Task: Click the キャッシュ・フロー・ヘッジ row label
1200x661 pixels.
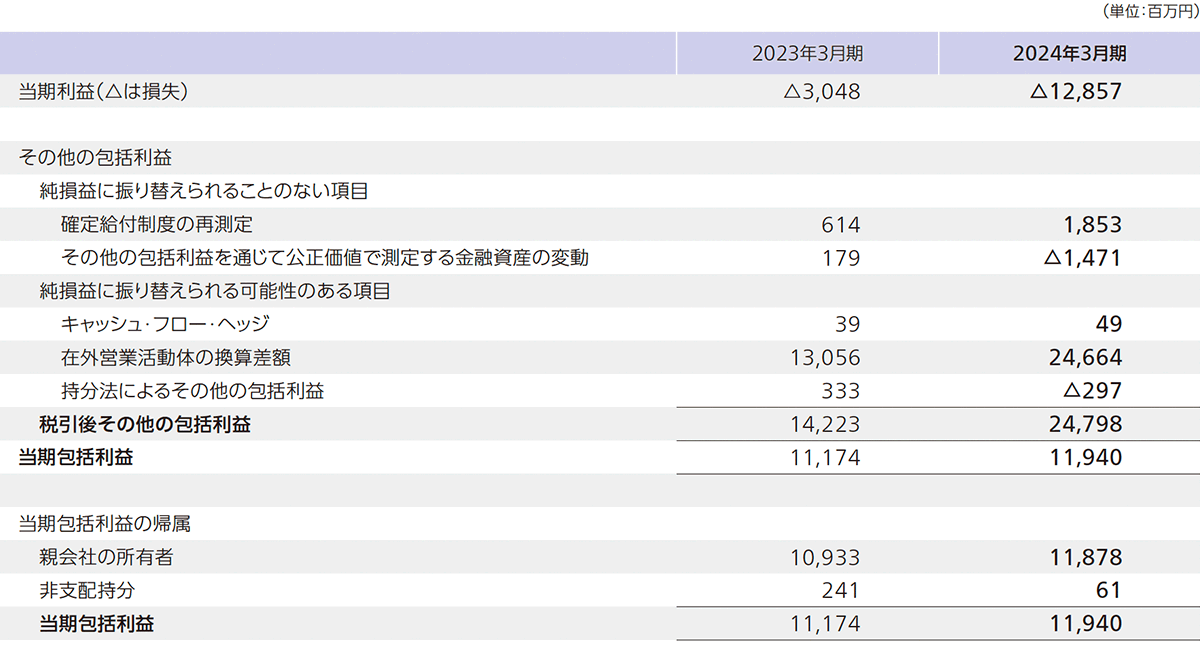Action: (x=165, y=324)
